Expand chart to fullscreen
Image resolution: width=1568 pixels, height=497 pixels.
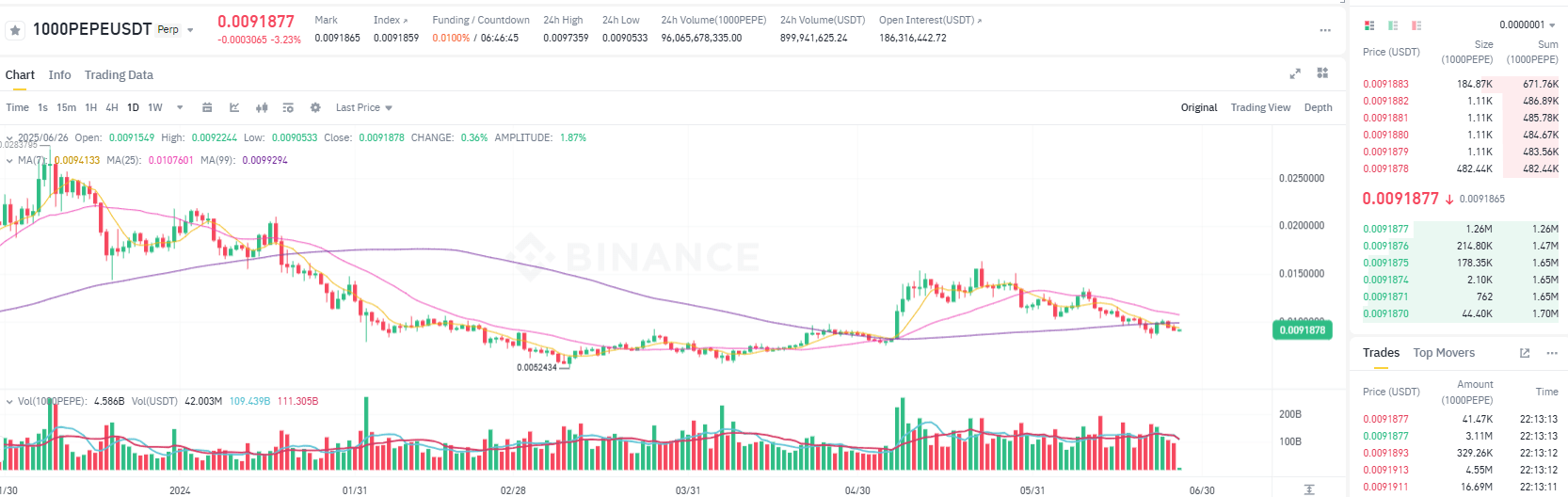[1295, 73]
